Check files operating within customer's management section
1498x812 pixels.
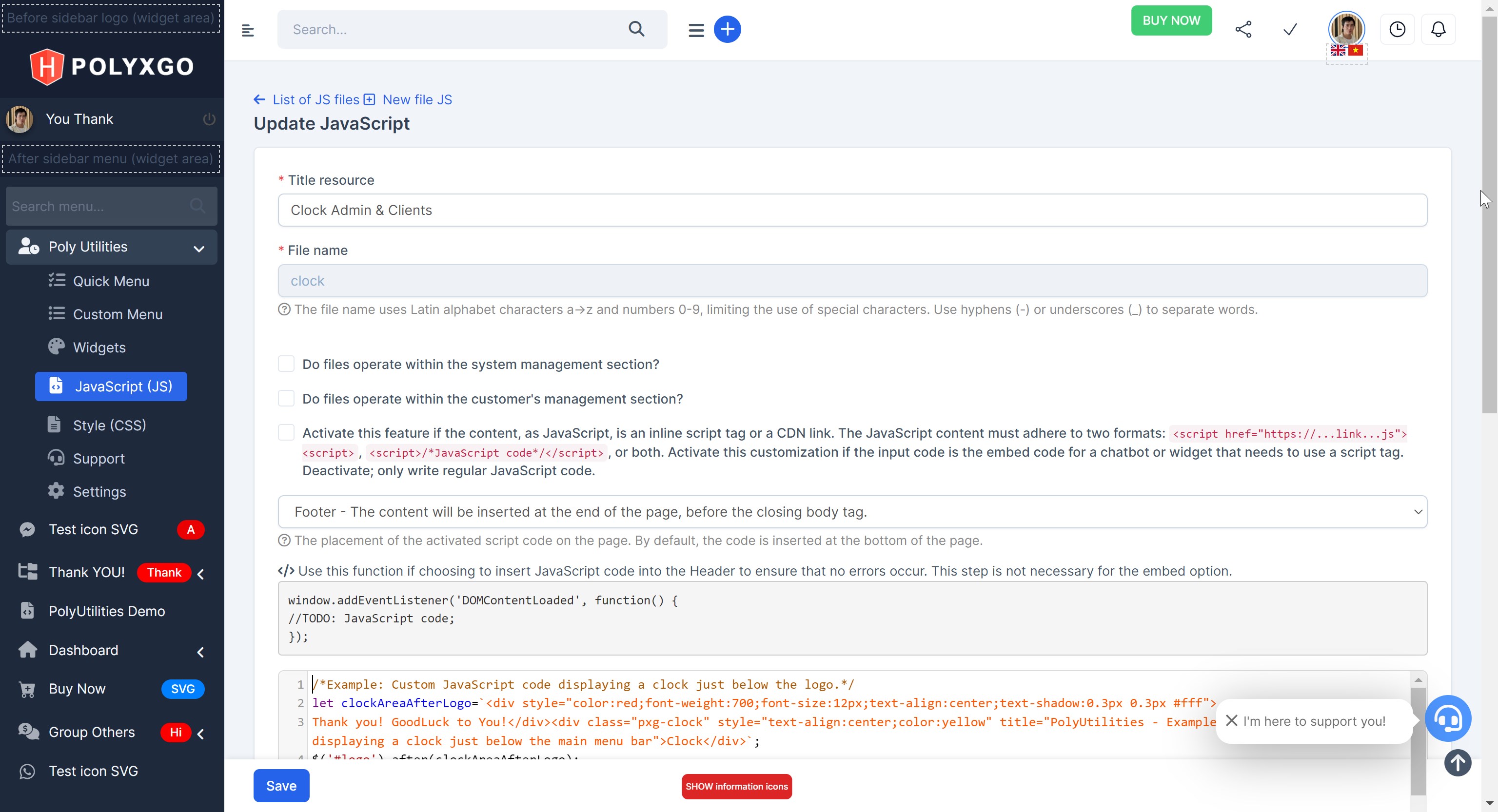286,398
